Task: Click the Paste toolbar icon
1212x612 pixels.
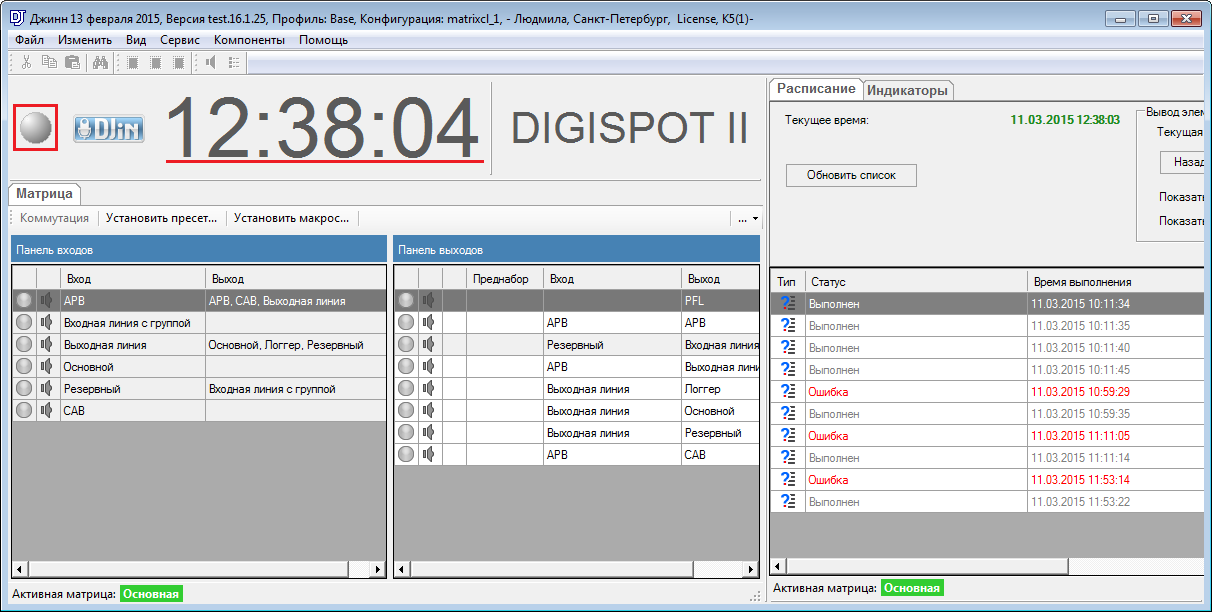Action: pyautogui.click(x=72, y=62)
